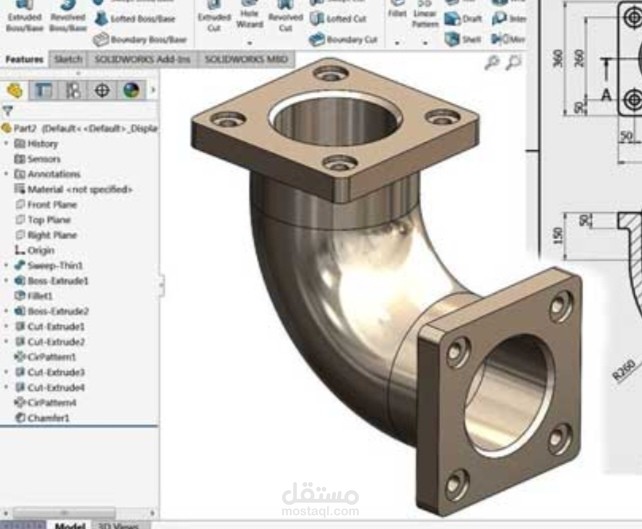Image resolution: width=642 pixels, height=529 pixels.
Task: Click the Zoom to Fit magnifier icon
Action: [x=492, y=63]
